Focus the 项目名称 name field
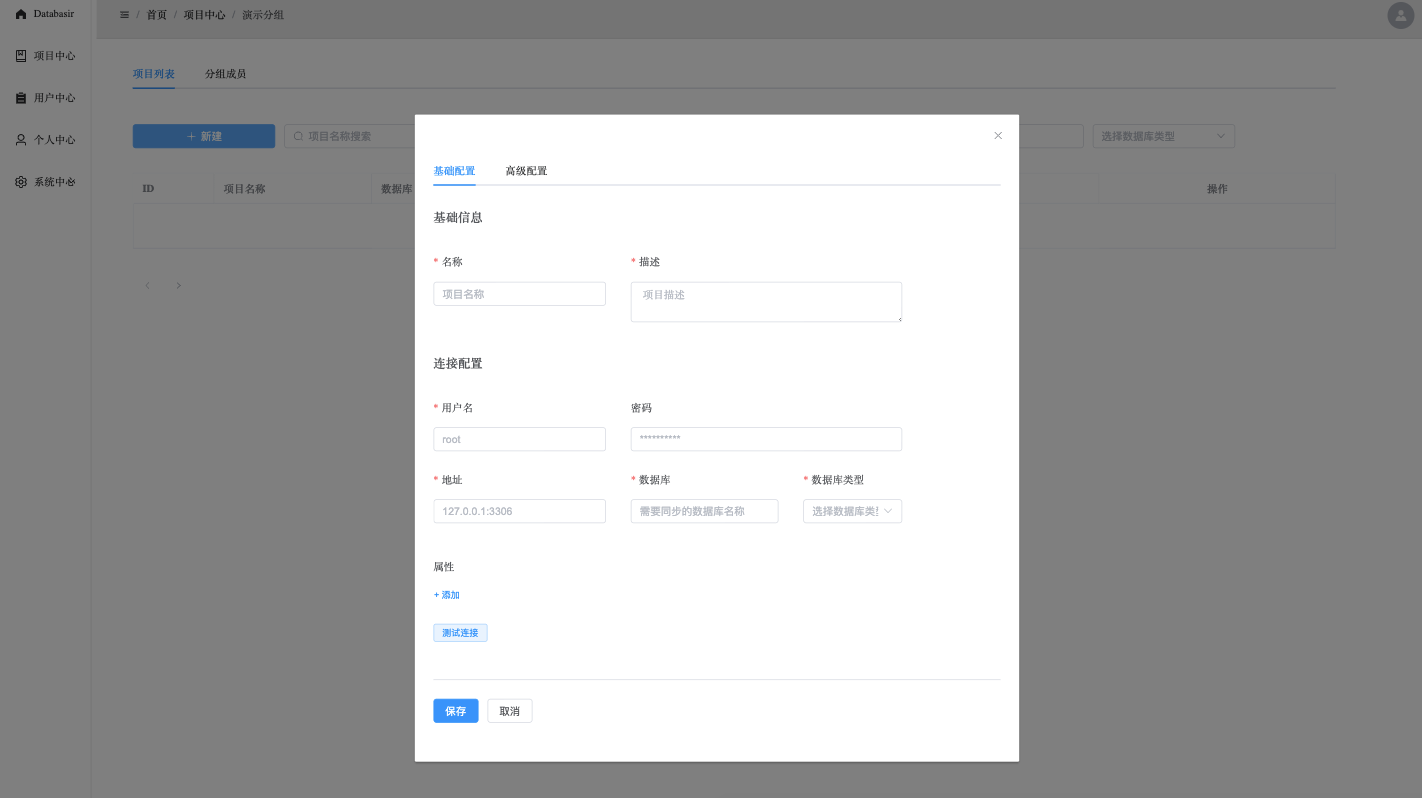Viewport: 1422px width, 798px height. [519, 294]
